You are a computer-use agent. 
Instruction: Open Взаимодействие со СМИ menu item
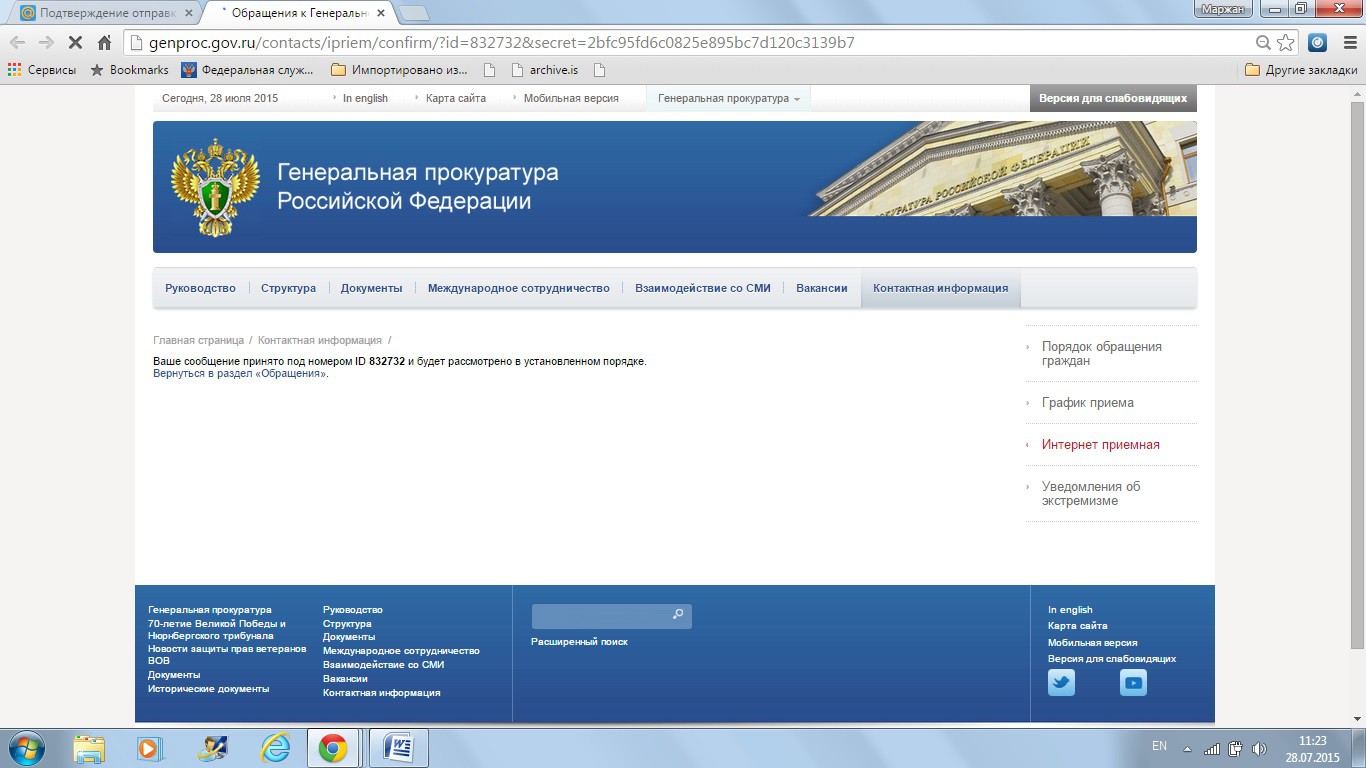click(703, 288)
